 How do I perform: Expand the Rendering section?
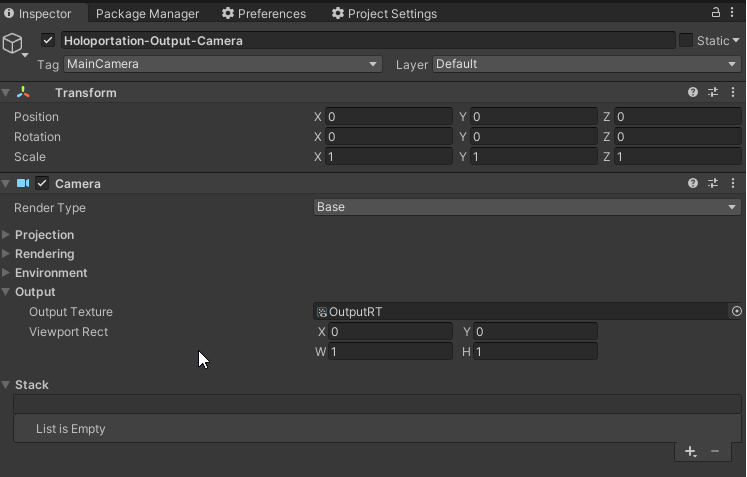pos(6,254)
